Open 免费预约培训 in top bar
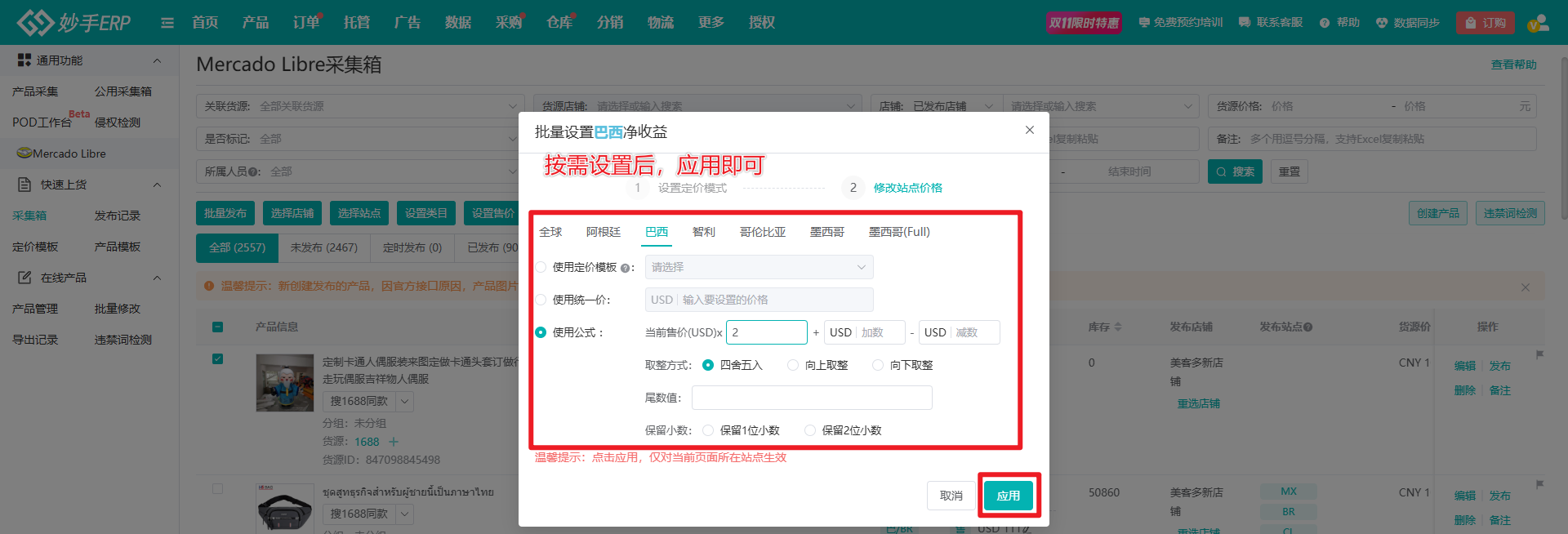The image size is (1568, 534). (x=1181, y=23)
